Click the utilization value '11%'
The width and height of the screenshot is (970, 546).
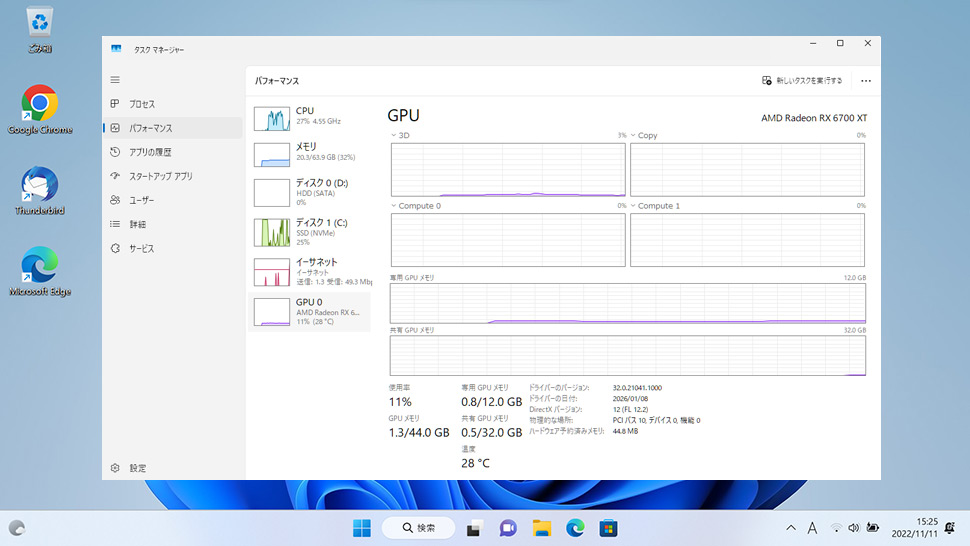[400, 402]
